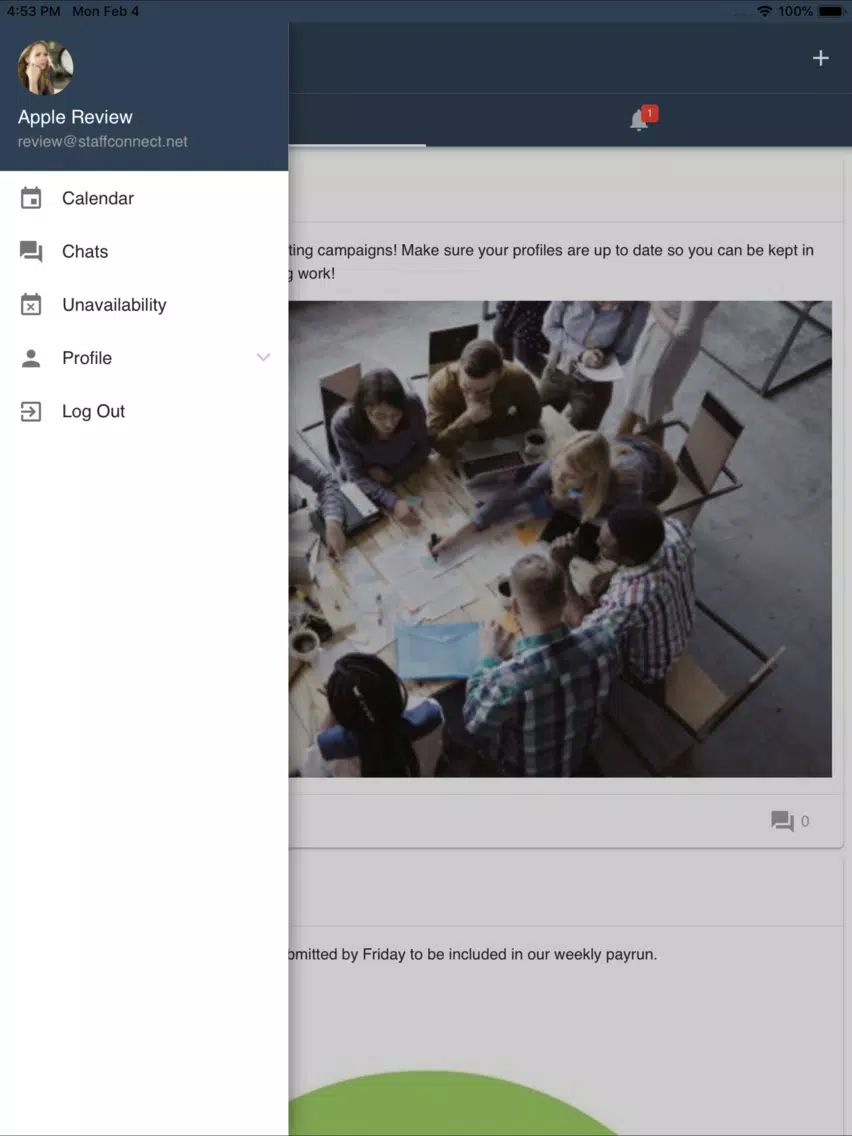Click the Unavailability calendar-x icon
This screenshot has width=852, height=1136.
coord(30,304)
